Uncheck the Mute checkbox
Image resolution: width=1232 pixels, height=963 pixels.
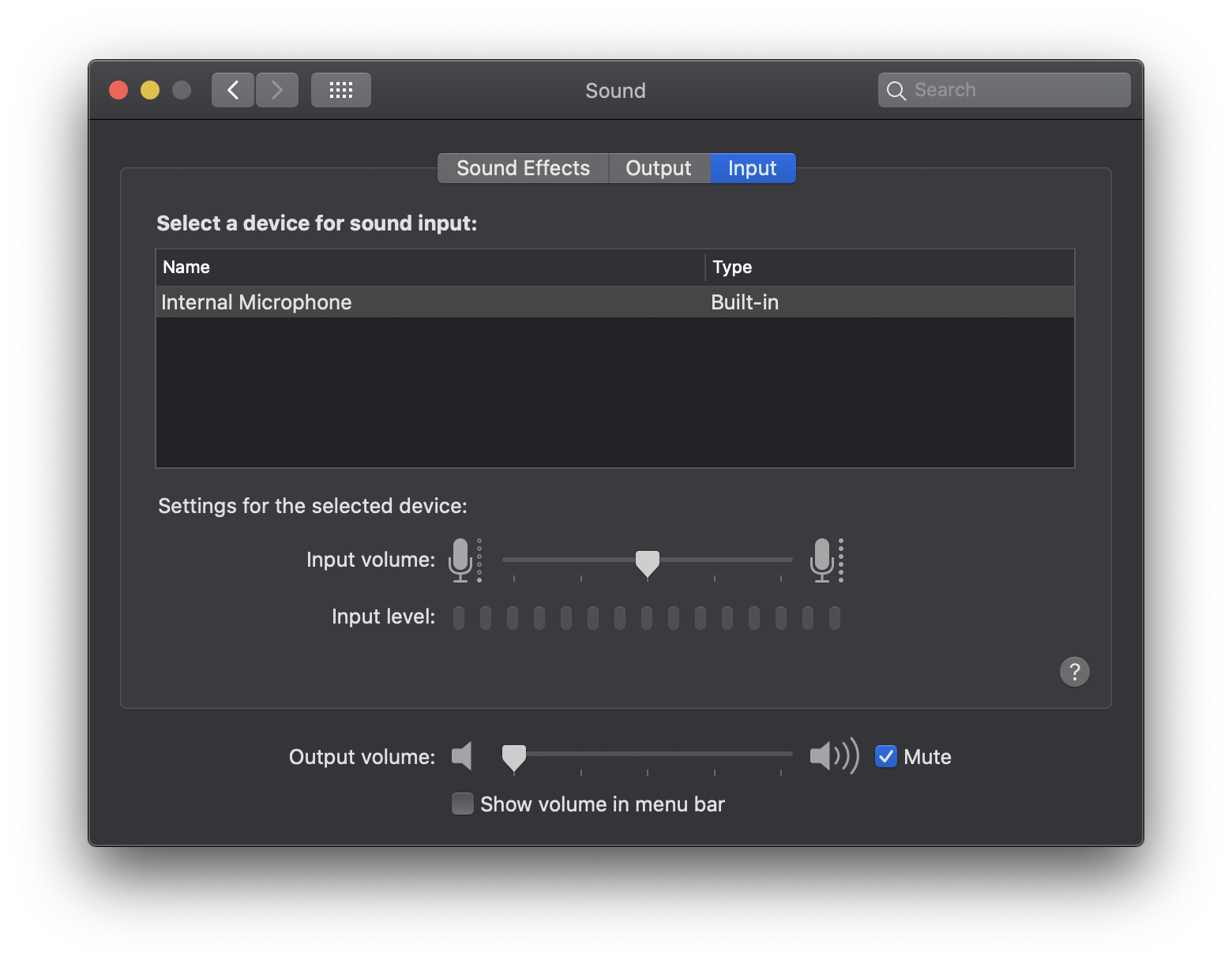[886, 756]
